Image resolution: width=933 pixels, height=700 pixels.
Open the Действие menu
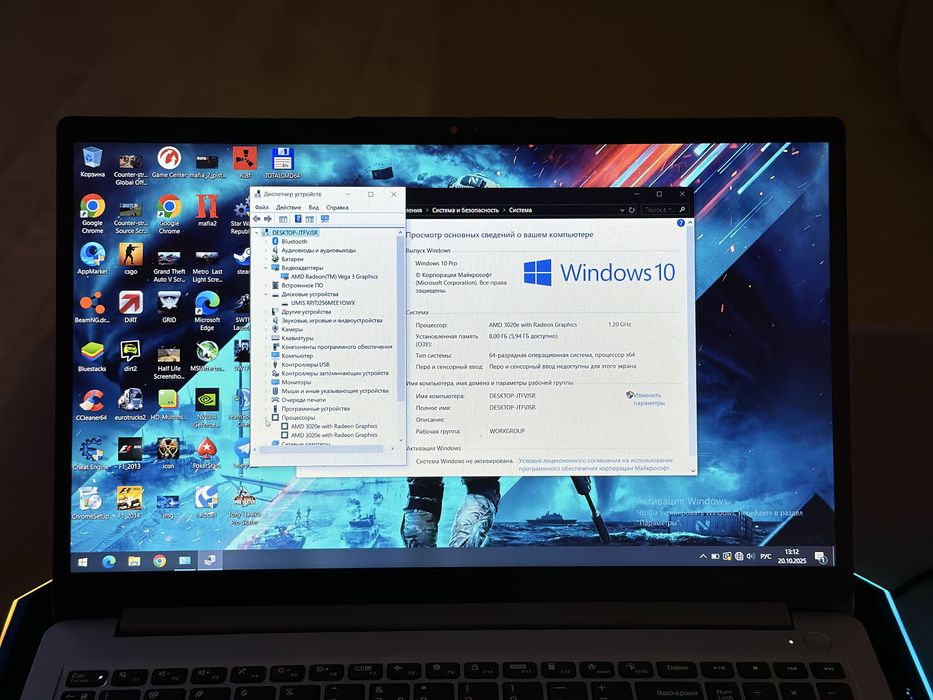pos(289,207)
